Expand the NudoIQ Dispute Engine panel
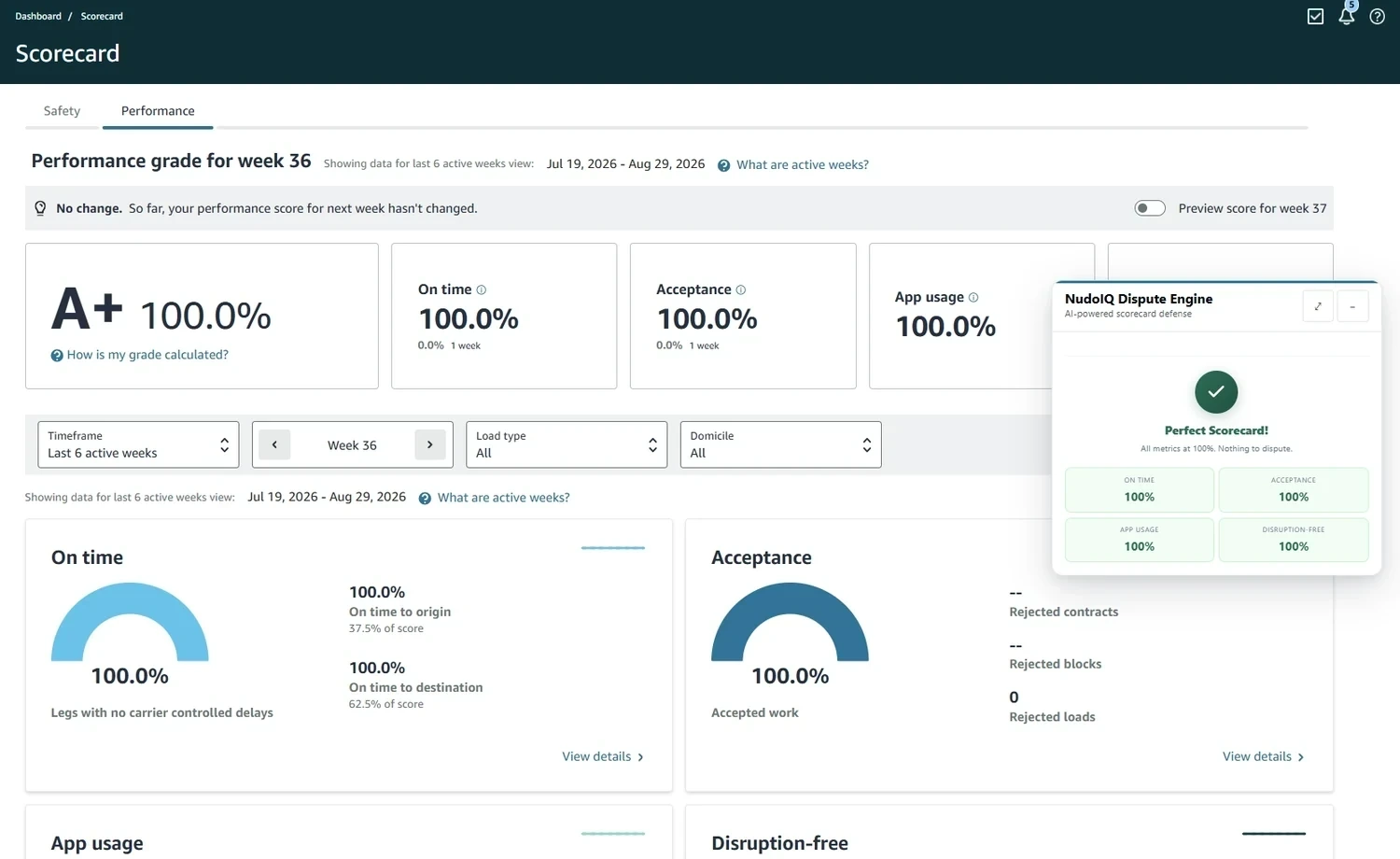The image size is (1400, 859). 1318,306
